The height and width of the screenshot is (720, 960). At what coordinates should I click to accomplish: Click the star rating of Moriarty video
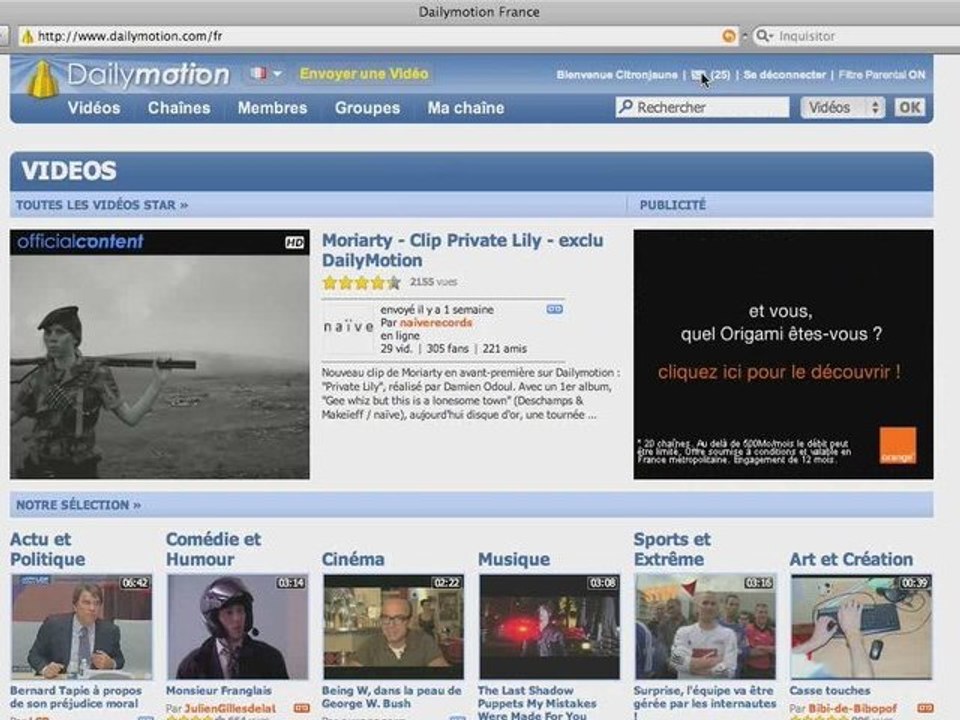point(361,282)
